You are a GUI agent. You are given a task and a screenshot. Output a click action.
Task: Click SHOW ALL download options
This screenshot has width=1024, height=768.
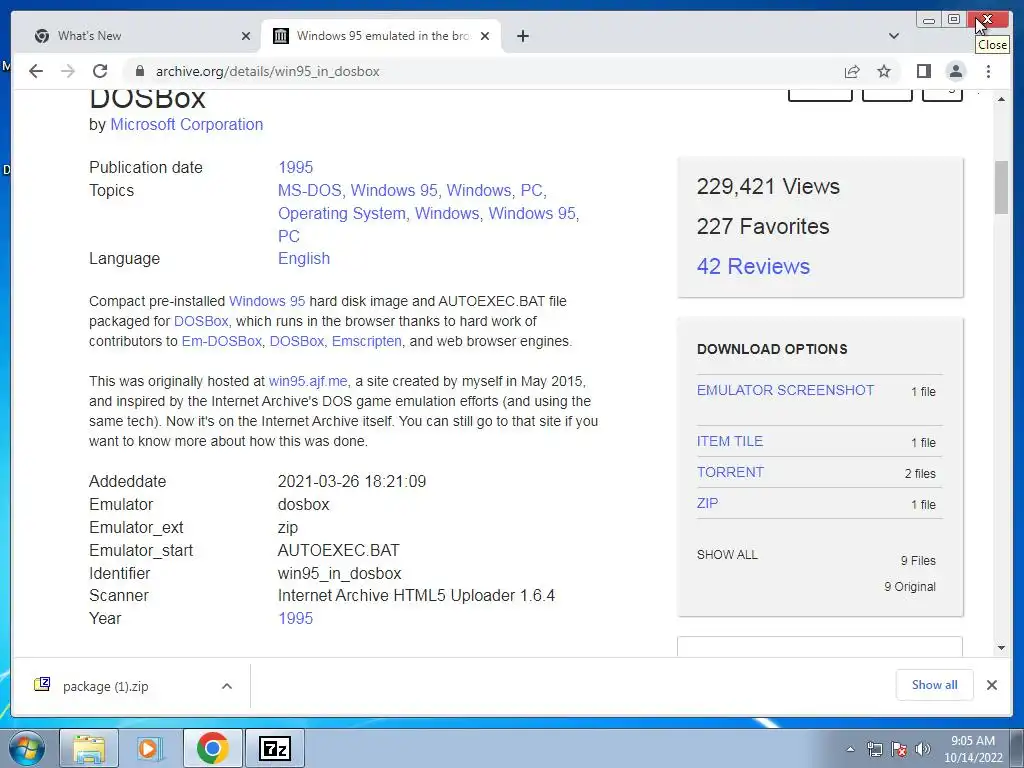tap(727, 554)
